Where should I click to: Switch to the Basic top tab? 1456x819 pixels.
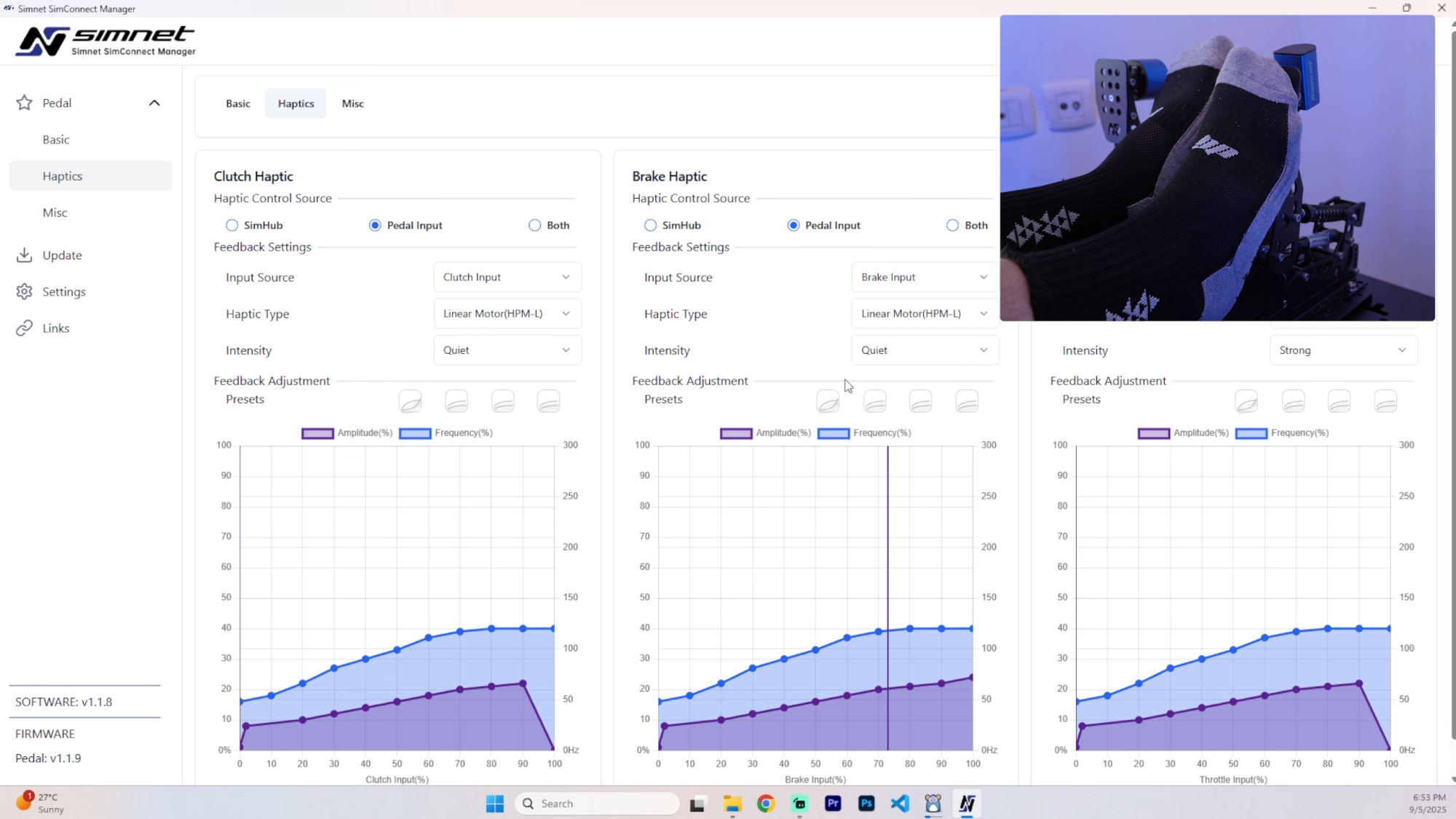(238, 103)
